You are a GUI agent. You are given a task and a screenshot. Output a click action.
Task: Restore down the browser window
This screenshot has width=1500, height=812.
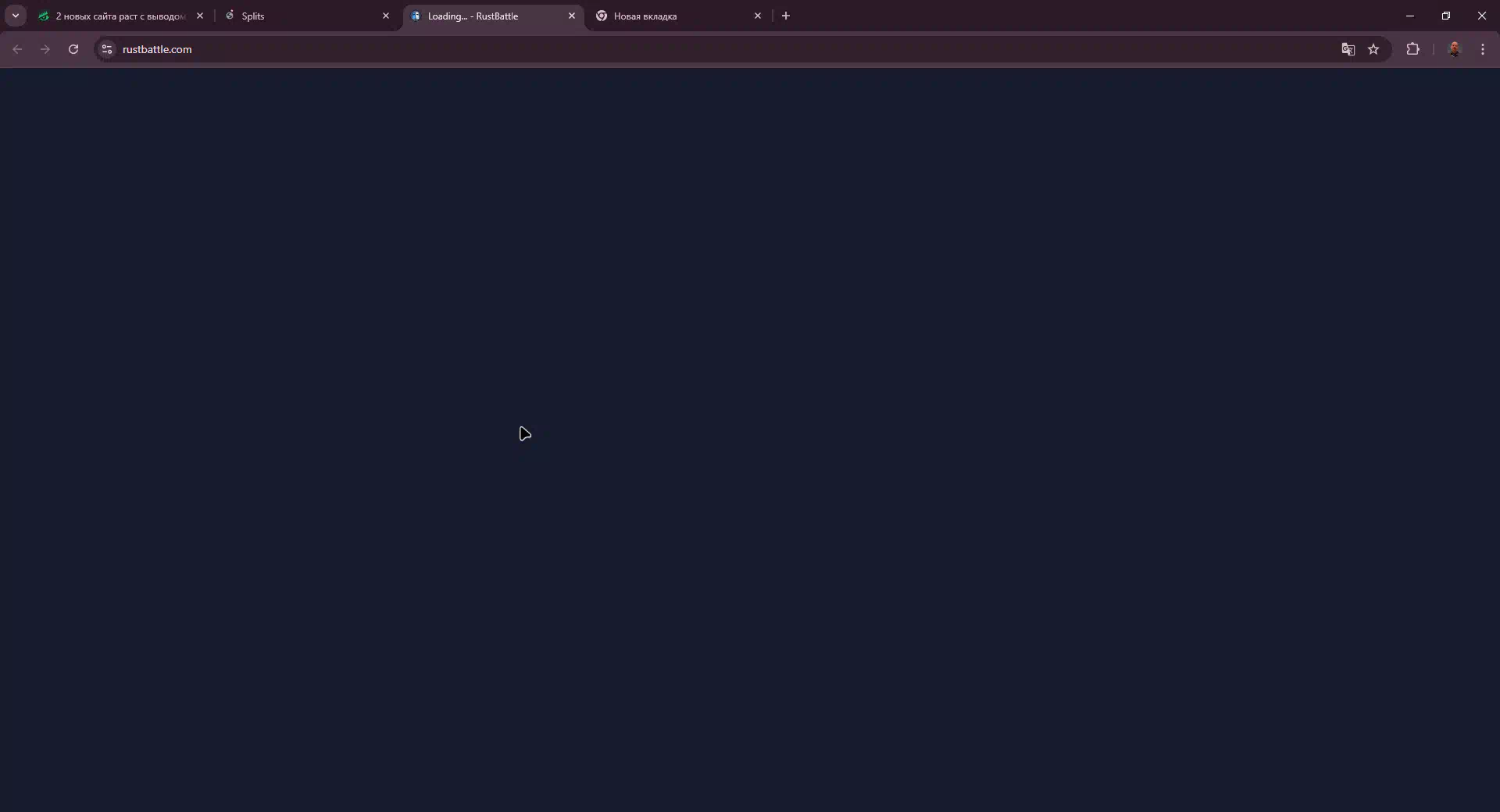click(x=1446, y=16)
